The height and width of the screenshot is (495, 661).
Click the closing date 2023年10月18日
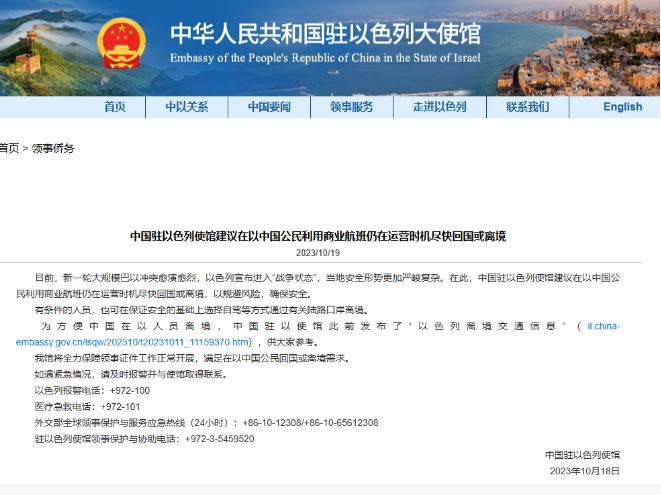[585, 471]
